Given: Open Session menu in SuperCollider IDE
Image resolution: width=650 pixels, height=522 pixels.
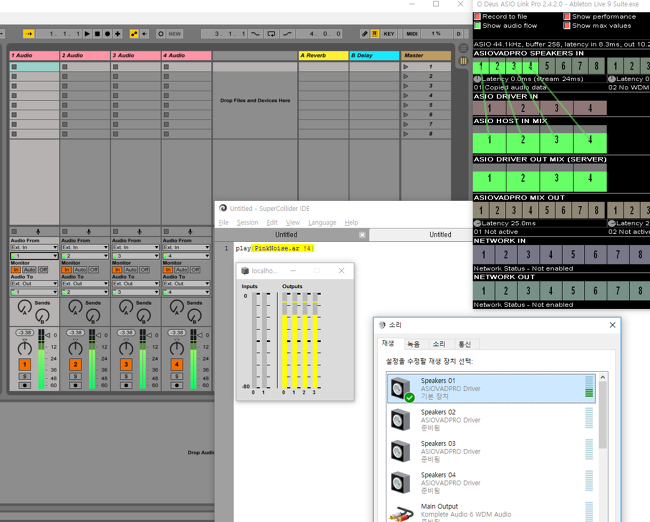Looking at the screenshot, I should pyautogui.click(x=247, y=223).
